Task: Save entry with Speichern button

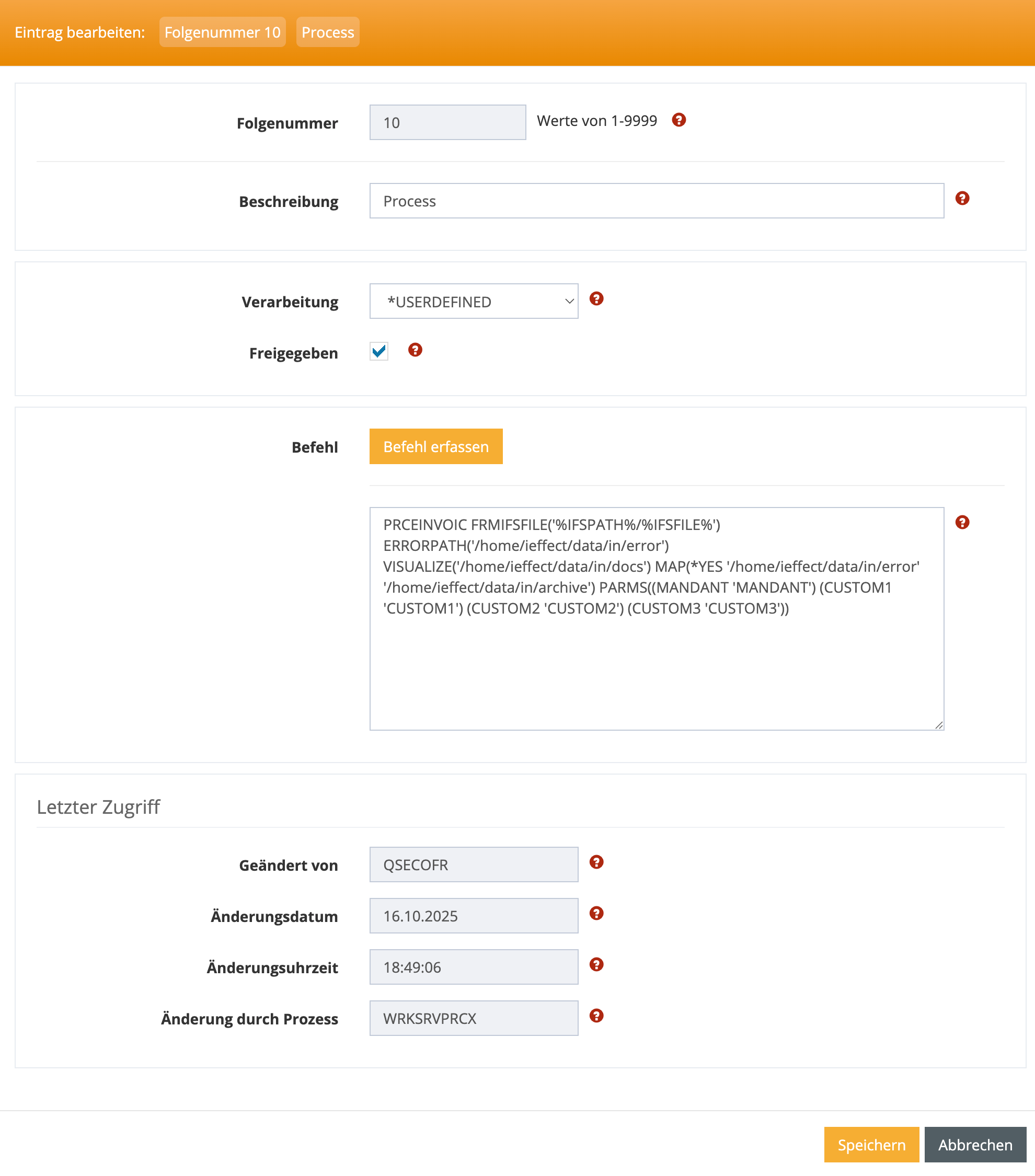Action: pyautogui.click(x=871, y=1144)
